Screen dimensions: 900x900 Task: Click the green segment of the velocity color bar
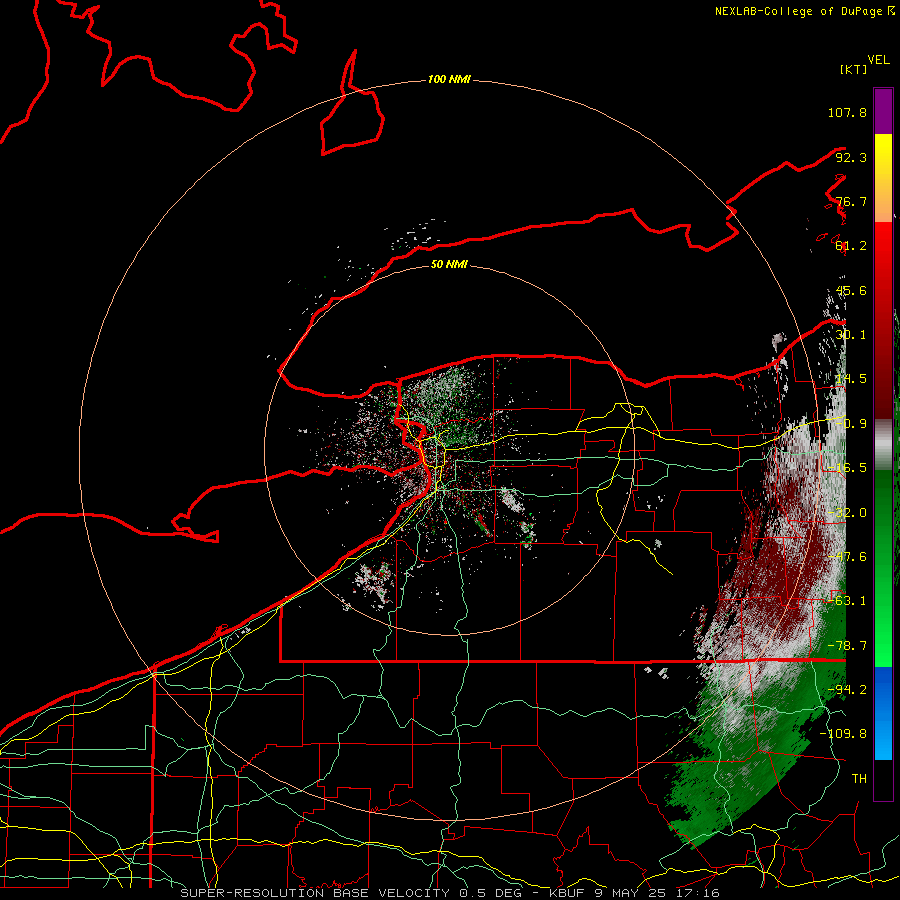point(883,568)
